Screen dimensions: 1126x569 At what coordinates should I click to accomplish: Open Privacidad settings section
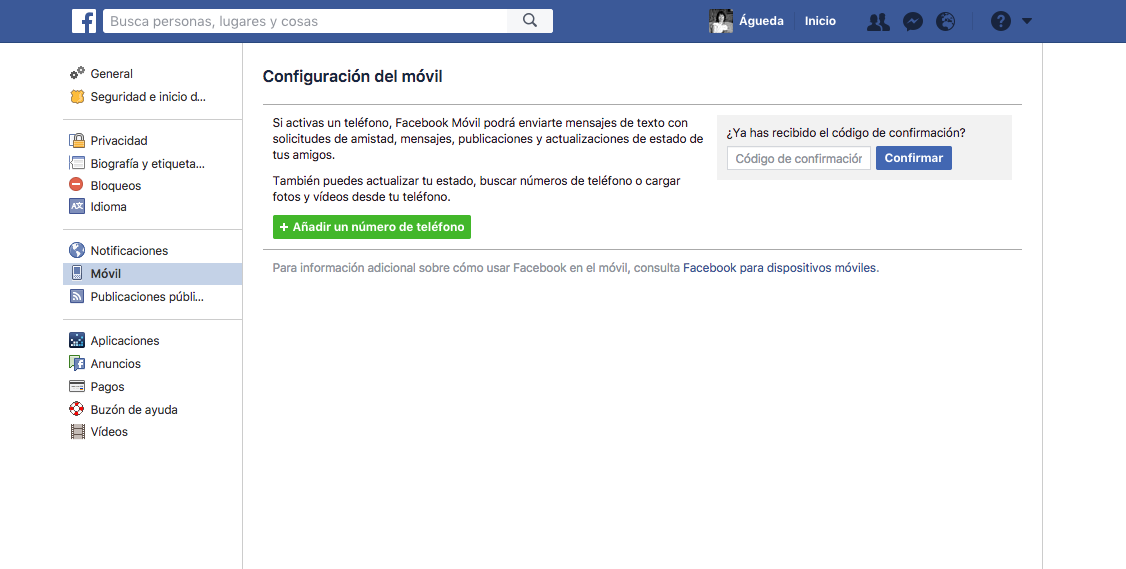click(118, 141)
